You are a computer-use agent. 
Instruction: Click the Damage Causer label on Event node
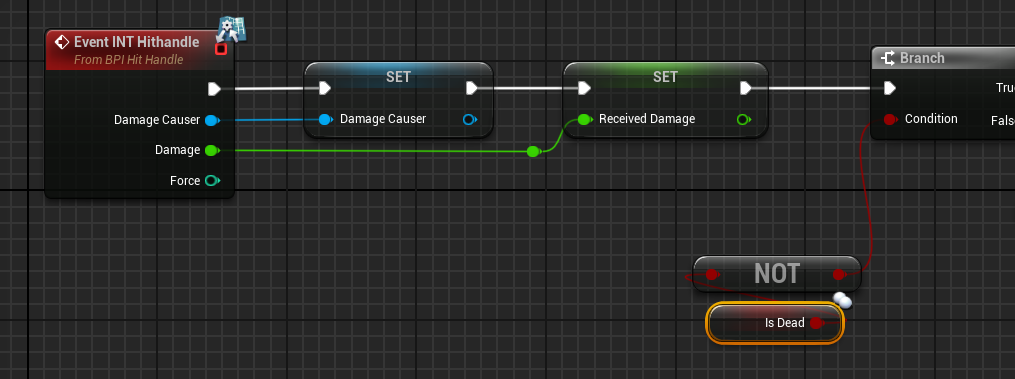tap(157, 120)
